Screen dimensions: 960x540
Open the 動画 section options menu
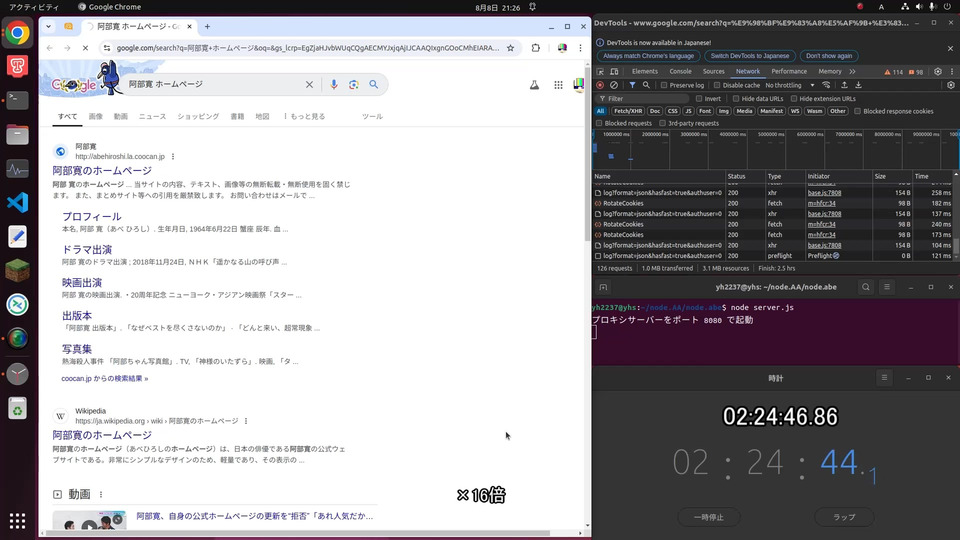point(101,495)
